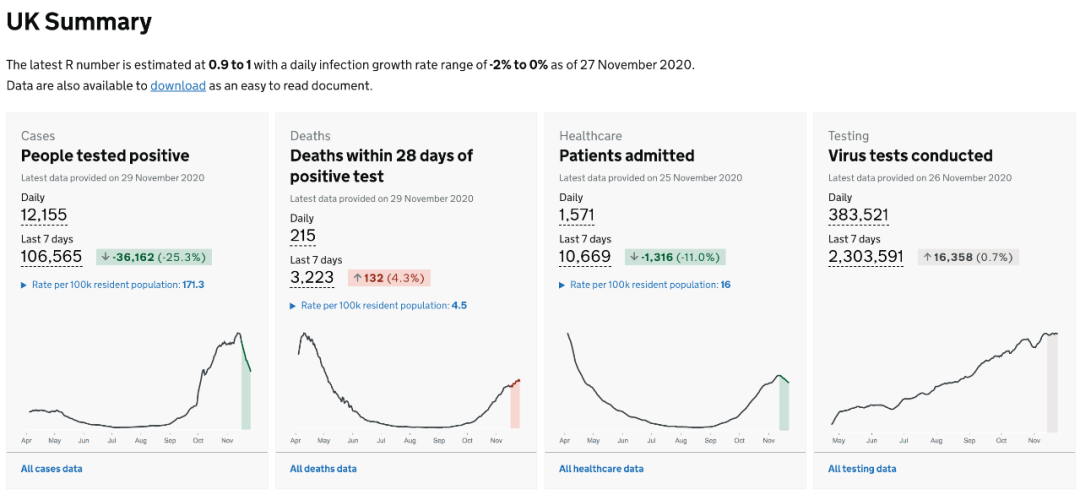Open All testing data link
This screenshot has width=1080, height=495.
(862, 469)
